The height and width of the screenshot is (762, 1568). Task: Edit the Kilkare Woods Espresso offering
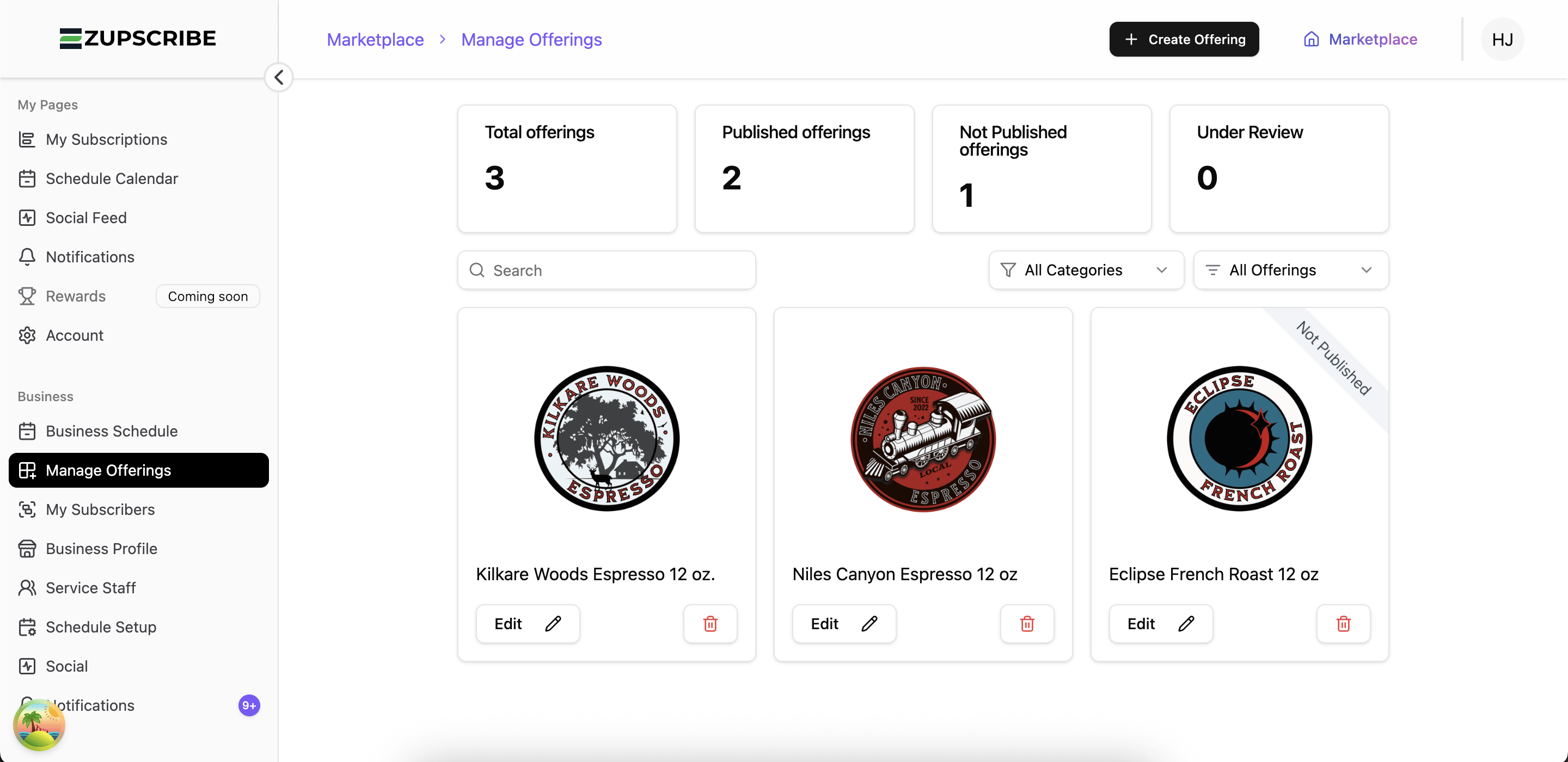pyautogui.click(x=527, y=624)
